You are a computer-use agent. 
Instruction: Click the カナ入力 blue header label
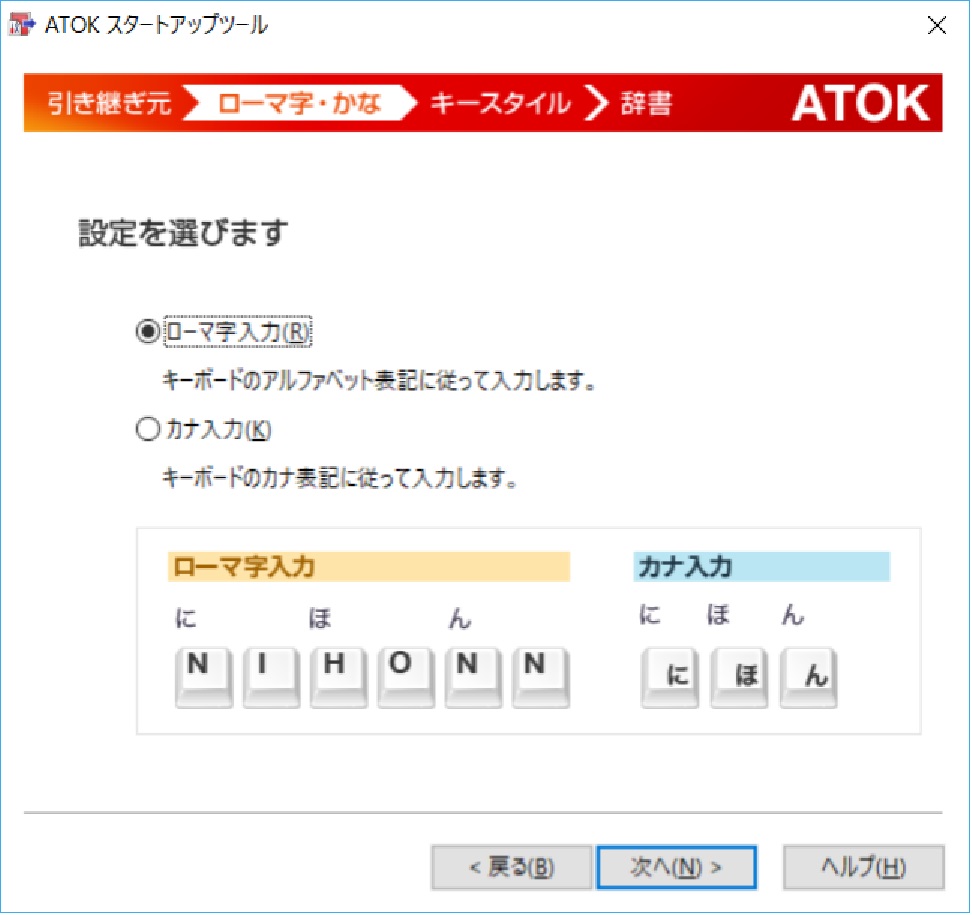[x=762, y=567]
